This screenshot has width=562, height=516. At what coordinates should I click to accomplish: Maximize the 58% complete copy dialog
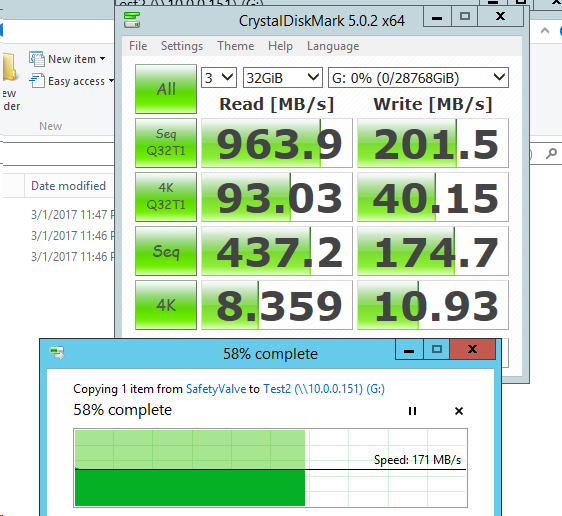click(x=437, y=349)
